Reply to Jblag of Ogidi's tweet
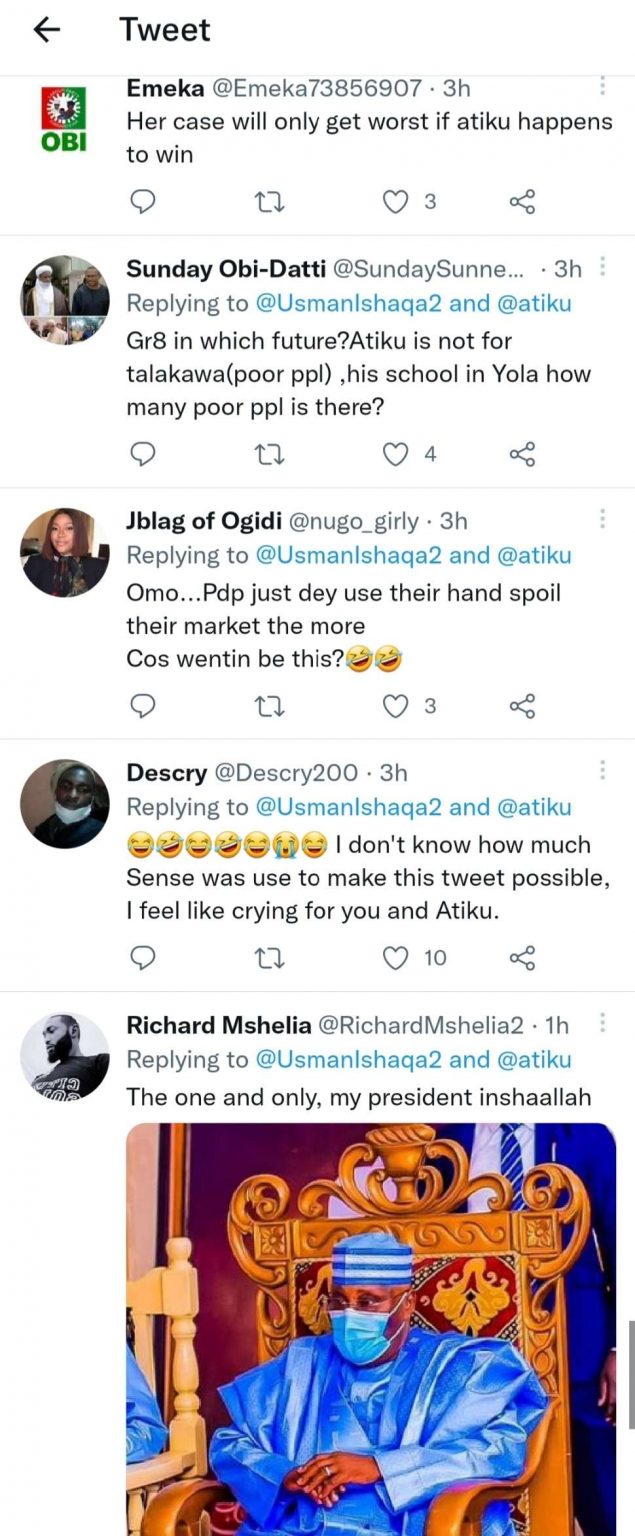Image resolution: width=635 pixels, height=1536 pixels. tap(144, 706)
